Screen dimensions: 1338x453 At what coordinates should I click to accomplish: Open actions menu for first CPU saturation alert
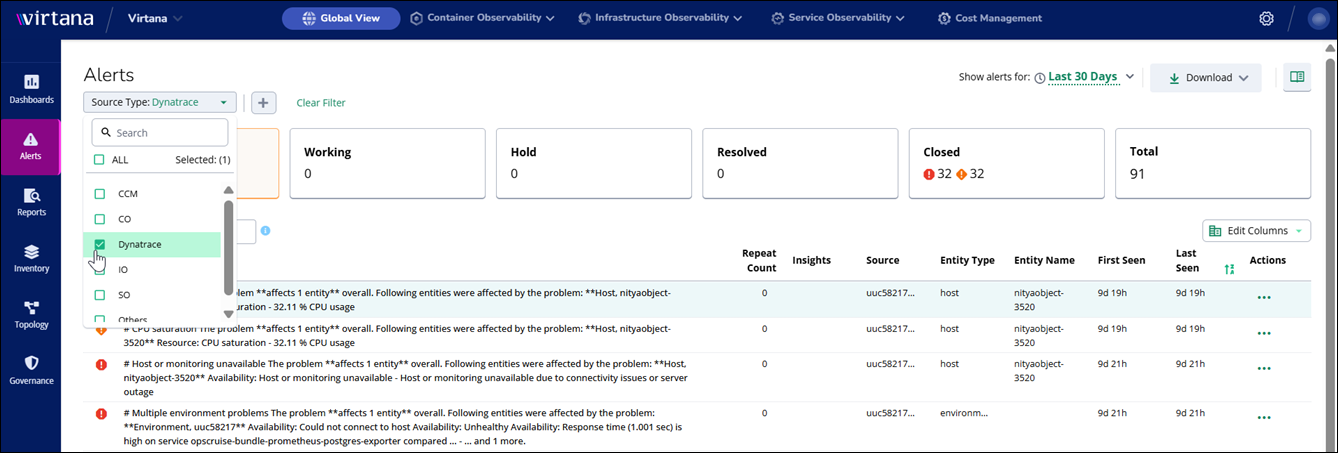(x=1264, y=297)
